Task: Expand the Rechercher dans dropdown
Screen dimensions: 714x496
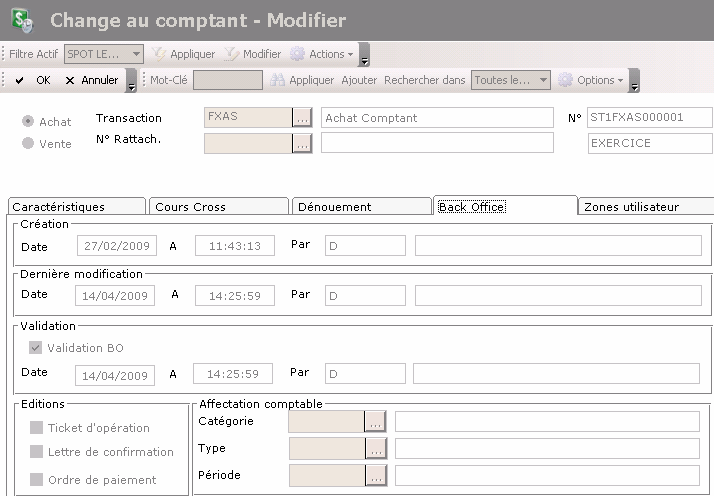Action: coord(543,80)
